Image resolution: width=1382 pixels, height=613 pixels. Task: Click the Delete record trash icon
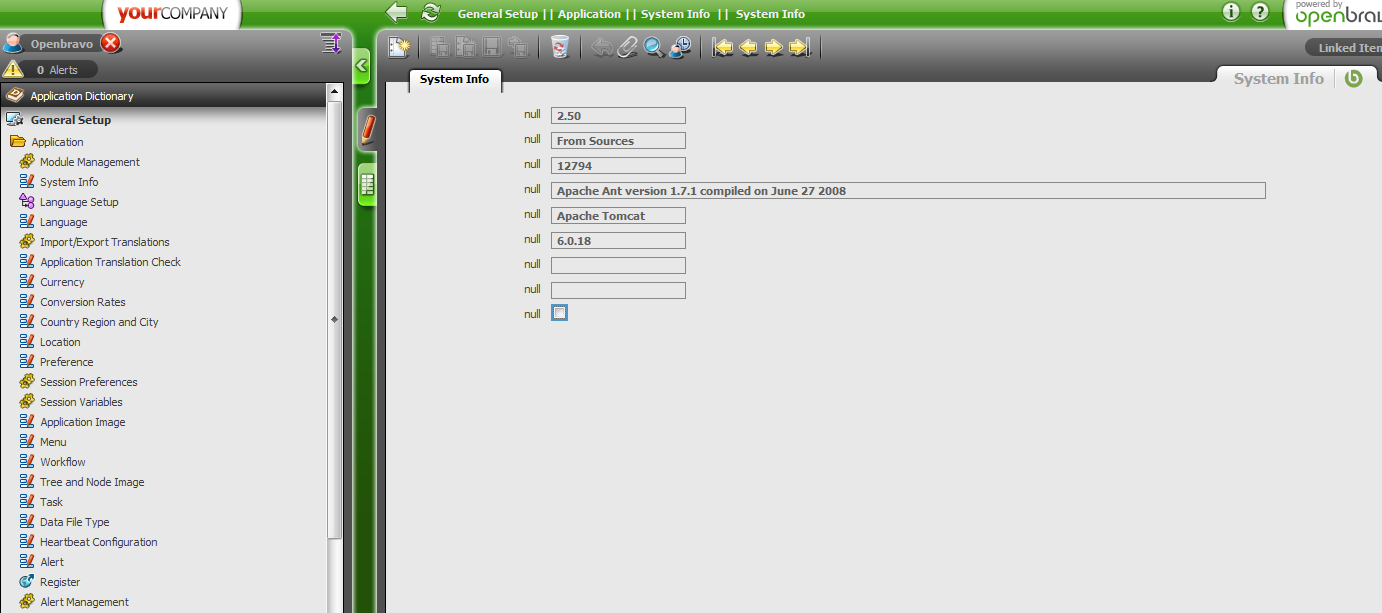pos(560,47)
